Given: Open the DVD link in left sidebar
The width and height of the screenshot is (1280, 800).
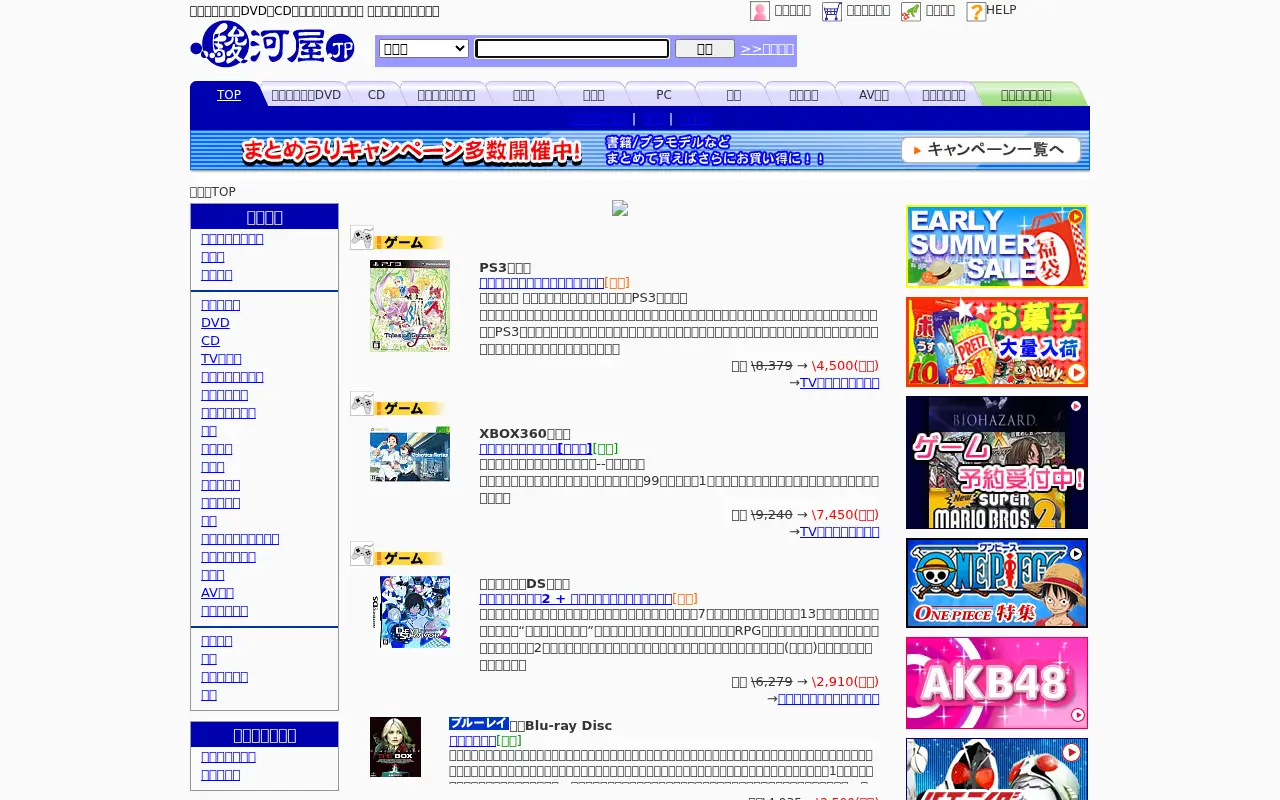Looking at the screenshot, I should (215, 323).
